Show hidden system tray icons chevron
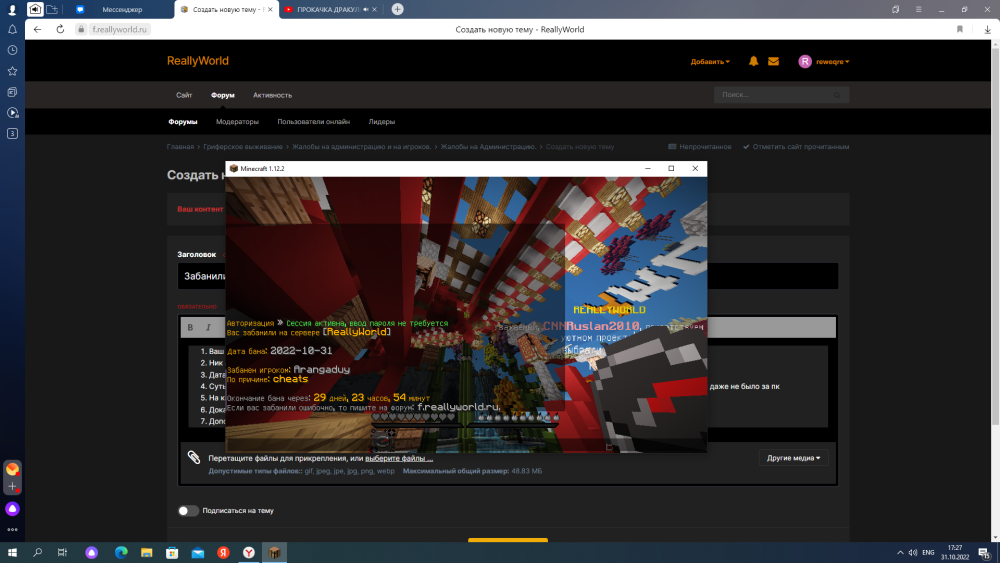The height and width of the screenshot is (563, 1000). pyautogui.click(x=900, y=552)
